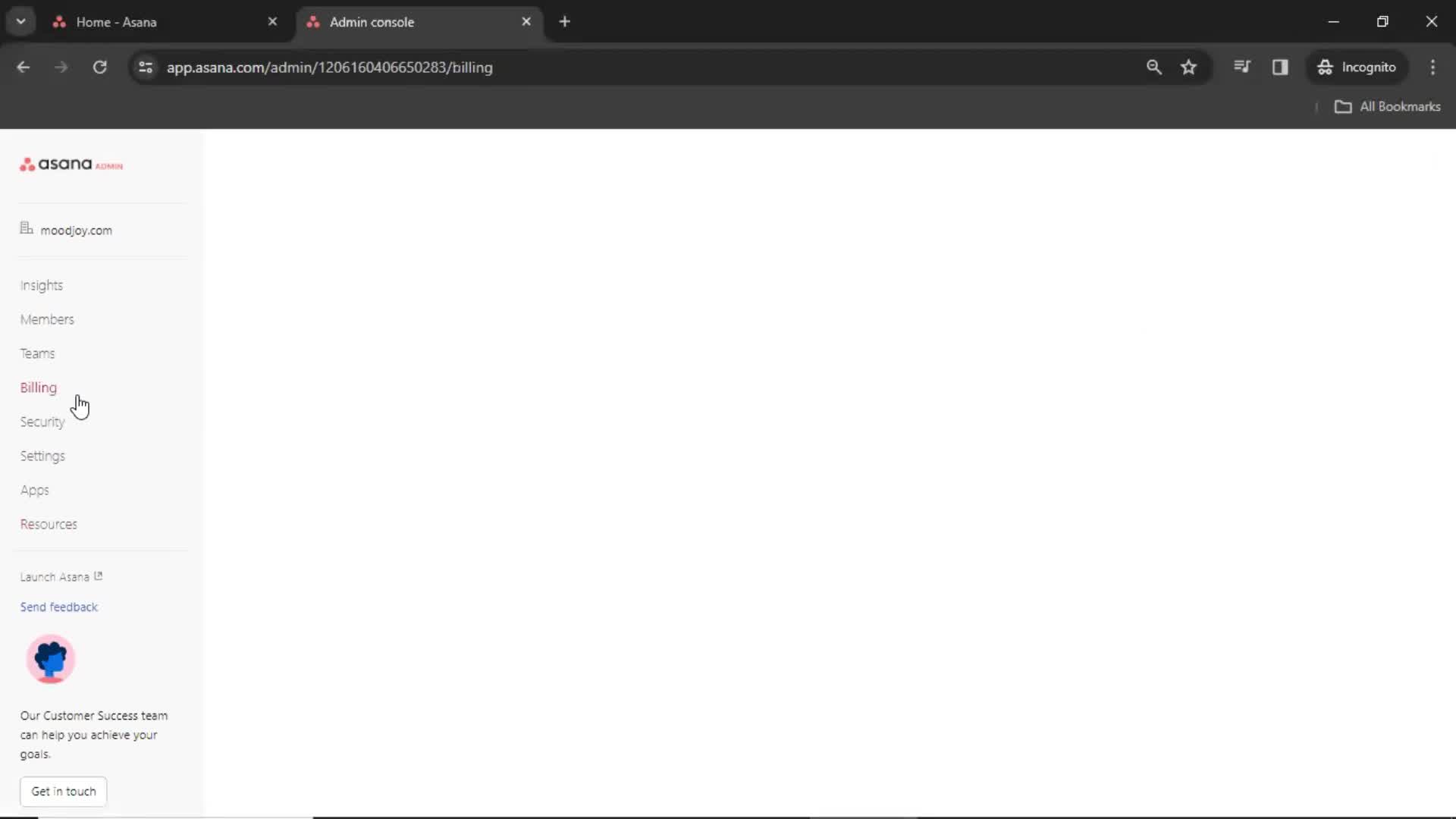Click the browser forward arrow
The width and height of the screenshot is (1456, 819).
click(x=61, y=67)
